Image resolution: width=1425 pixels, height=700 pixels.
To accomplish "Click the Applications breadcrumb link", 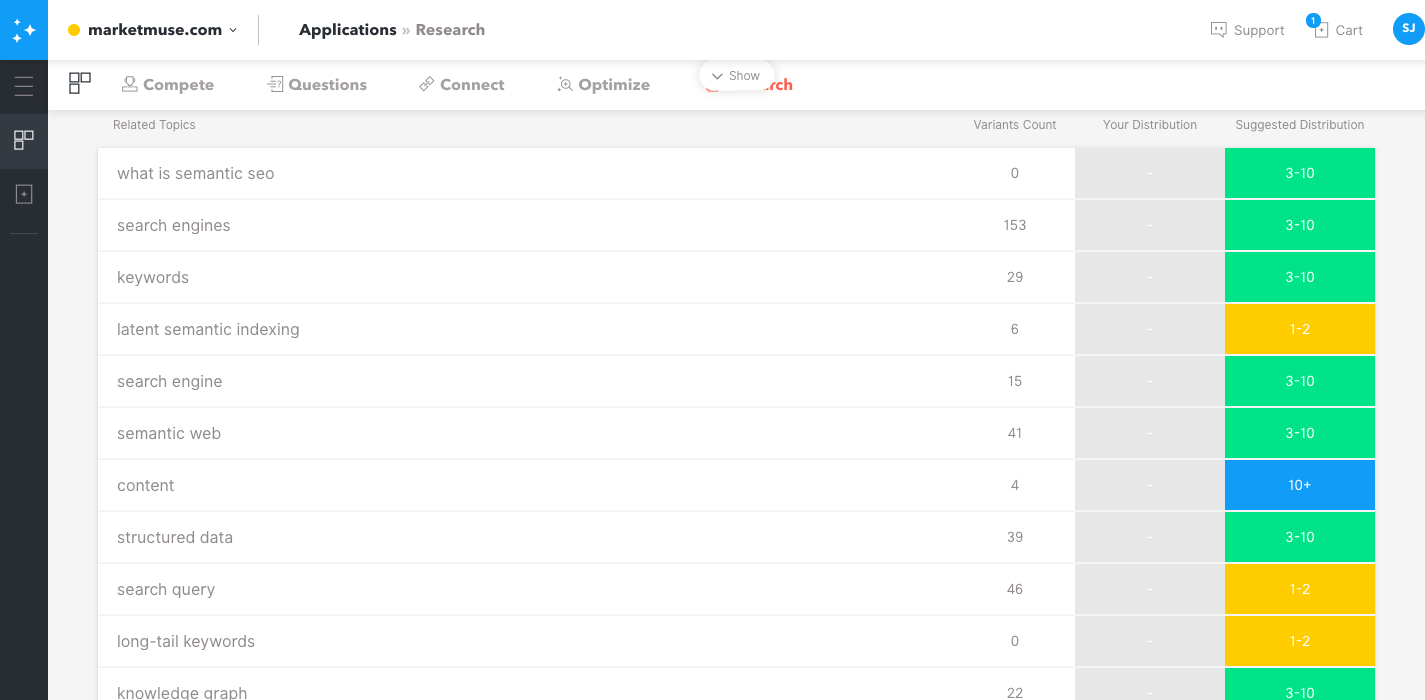I will point(347,30).
